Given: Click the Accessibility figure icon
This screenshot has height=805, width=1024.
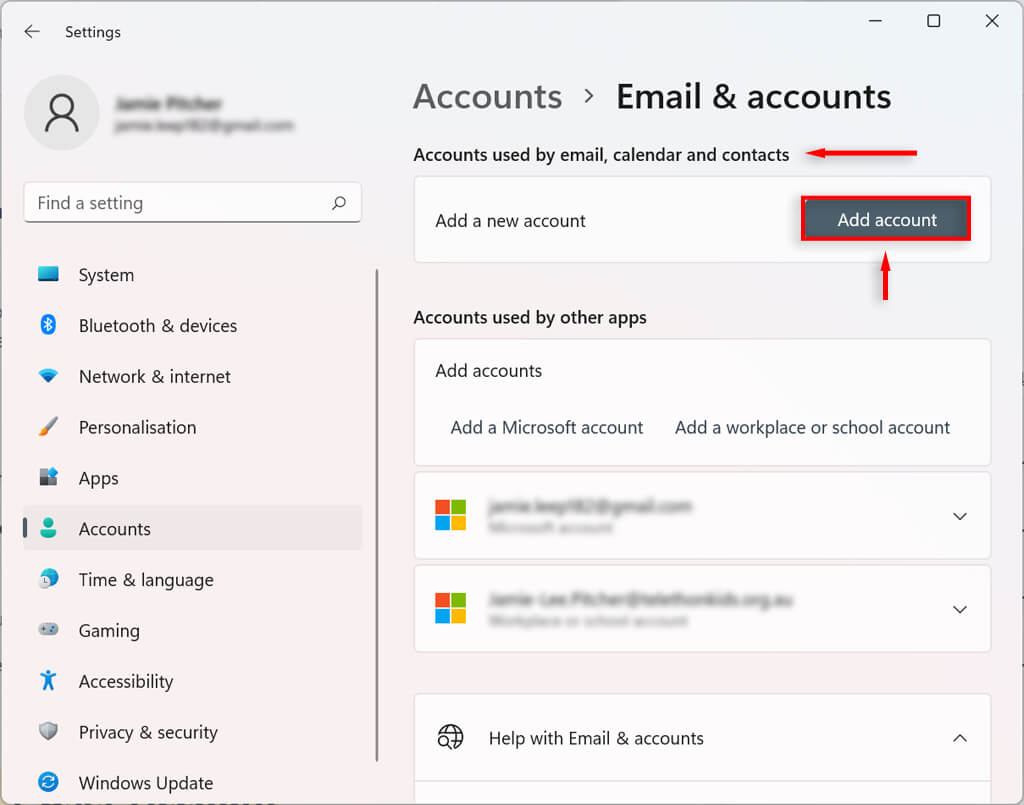Looking at the screenshot, I should 48,681.
